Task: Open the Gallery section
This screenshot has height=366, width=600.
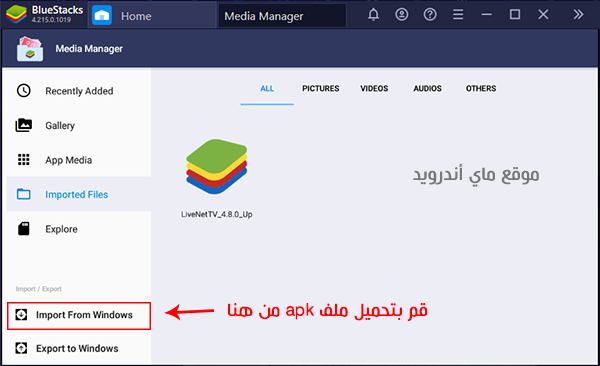Action: (78, 126)
